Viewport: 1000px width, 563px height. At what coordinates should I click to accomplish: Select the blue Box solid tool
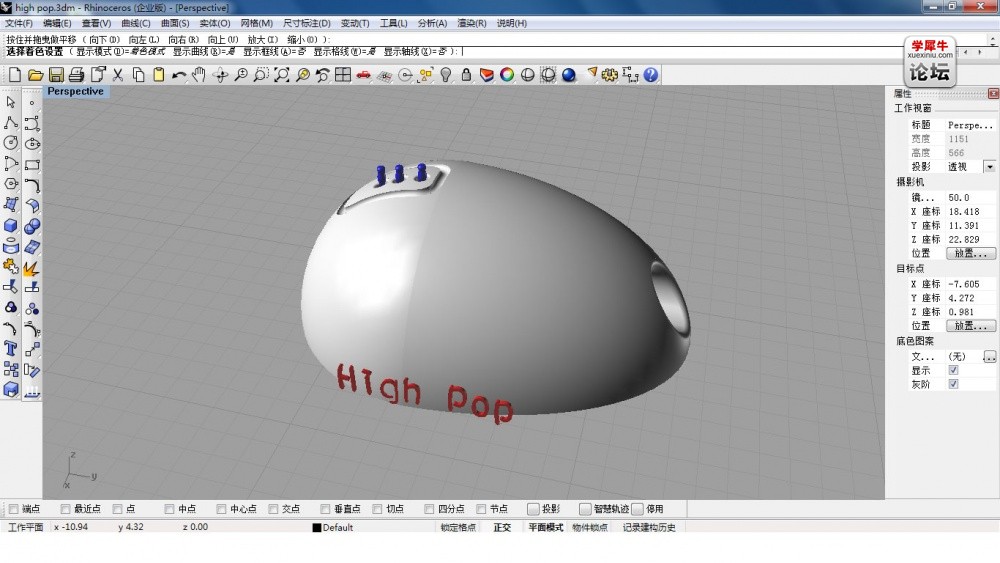point(11,226)
